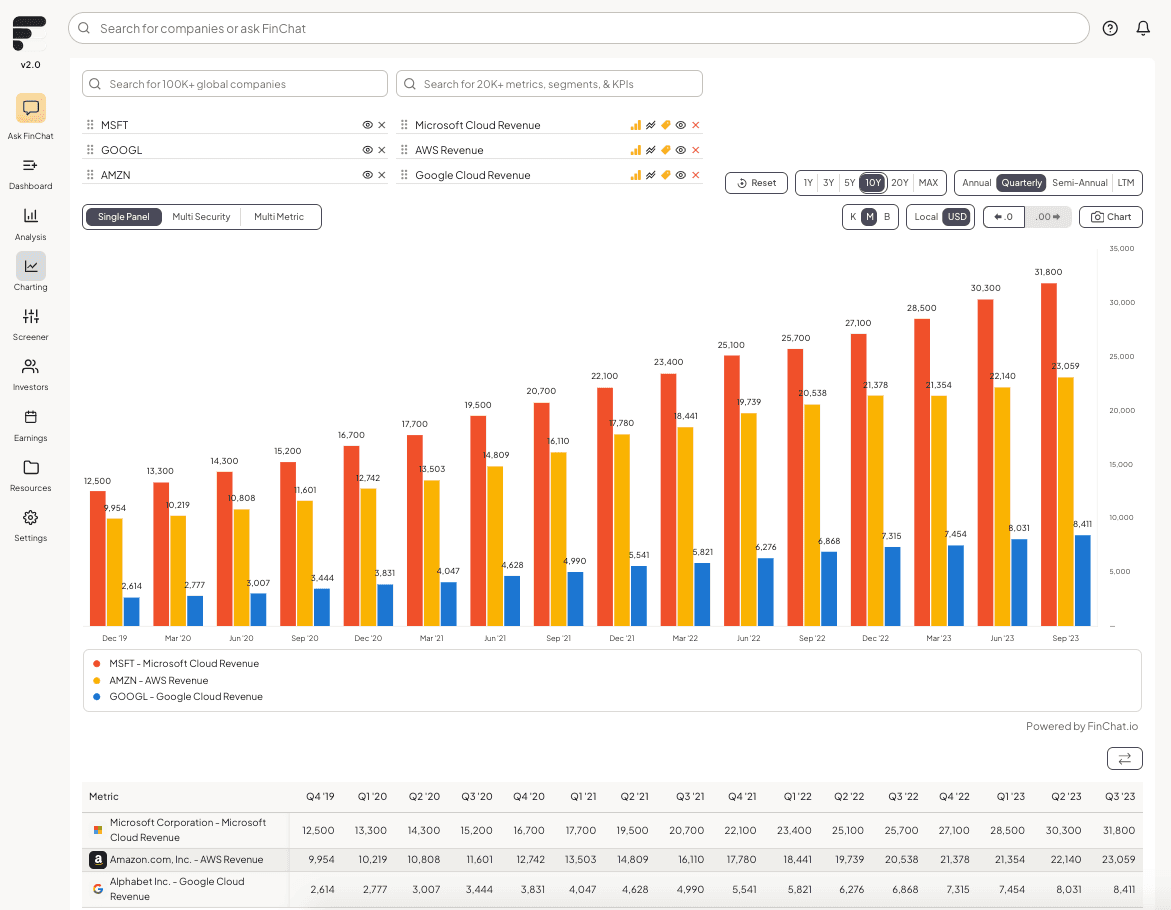Grab the drag handle beside AWS Revenue

[404, 150]
